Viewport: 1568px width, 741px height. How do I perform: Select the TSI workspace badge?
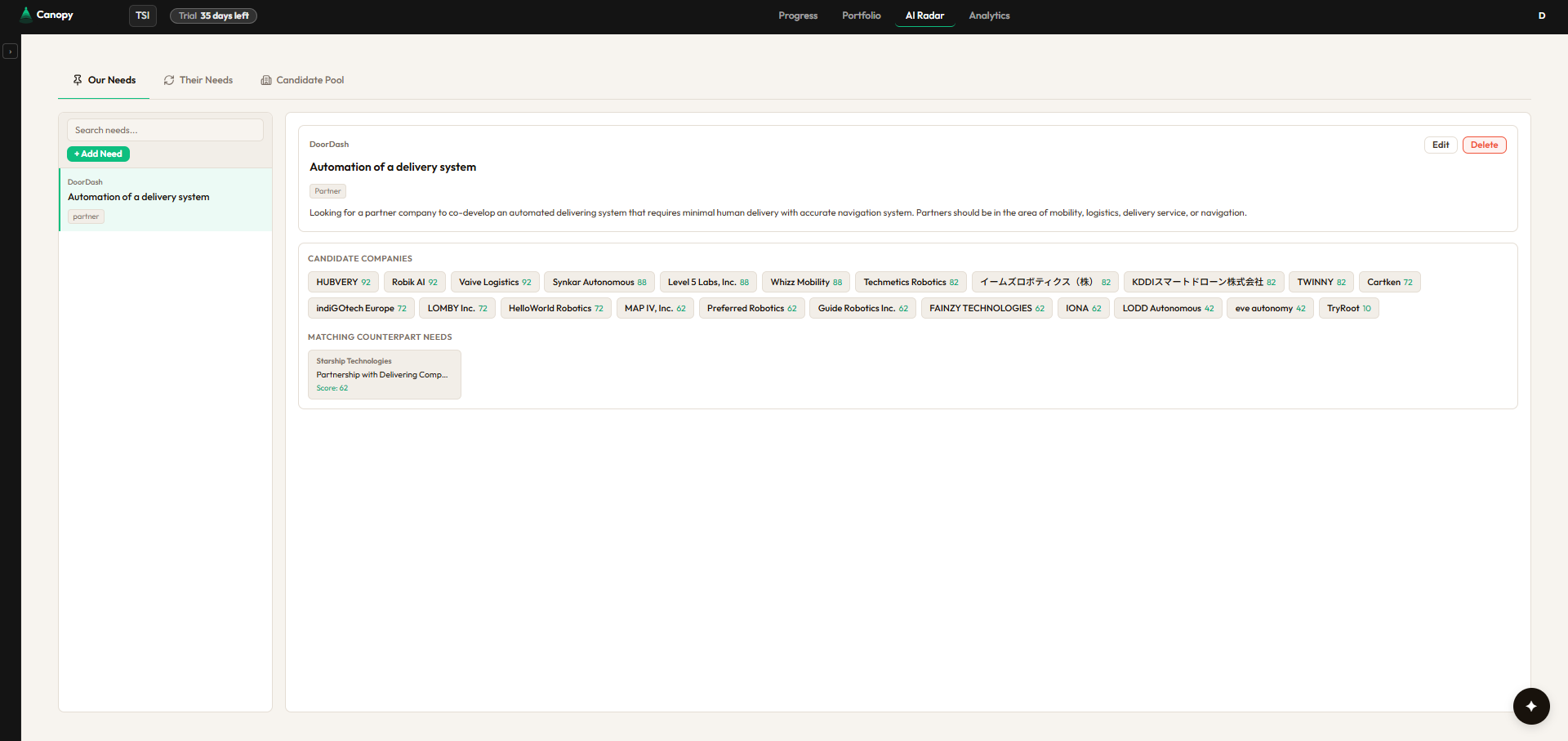tap(143, 16)
